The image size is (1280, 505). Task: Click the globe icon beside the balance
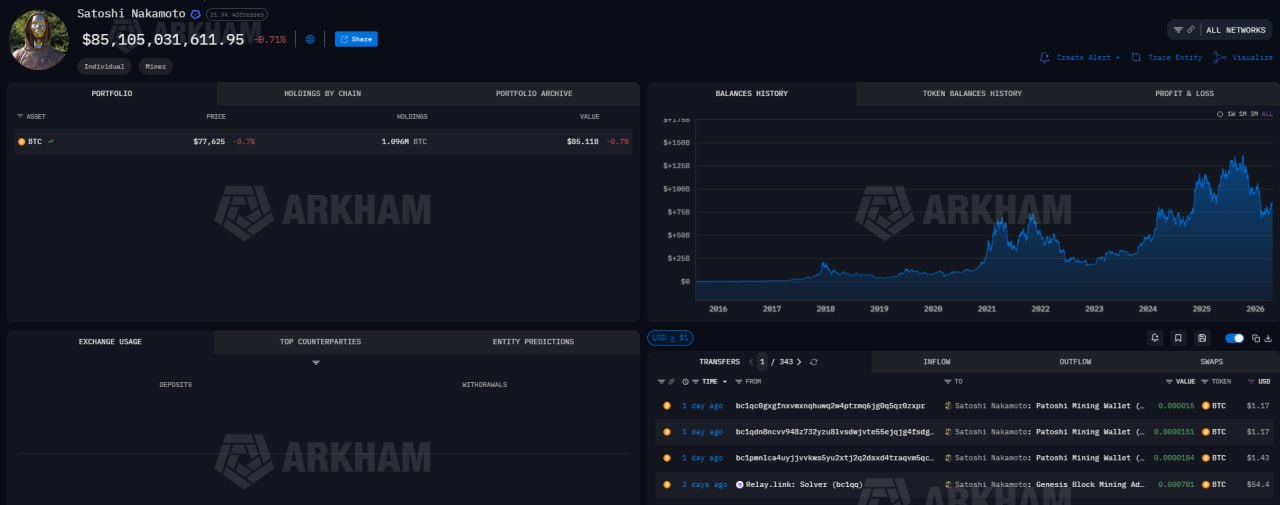click(310, 39)
